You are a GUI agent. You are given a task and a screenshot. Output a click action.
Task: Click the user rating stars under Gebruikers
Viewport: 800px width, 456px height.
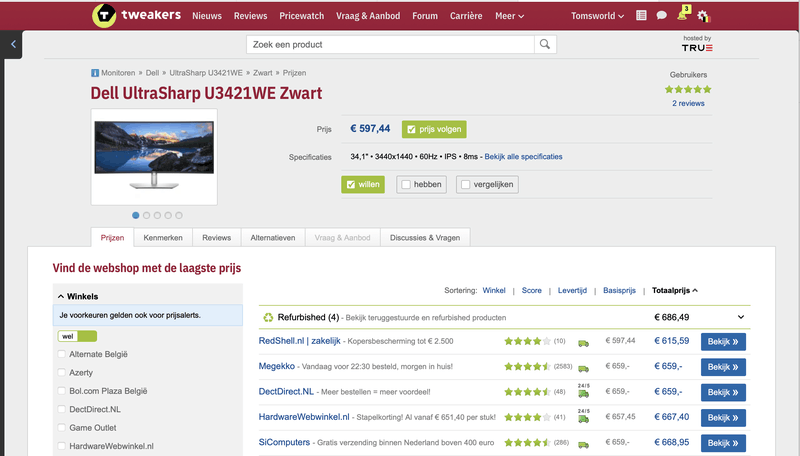[x=688, y=90]
